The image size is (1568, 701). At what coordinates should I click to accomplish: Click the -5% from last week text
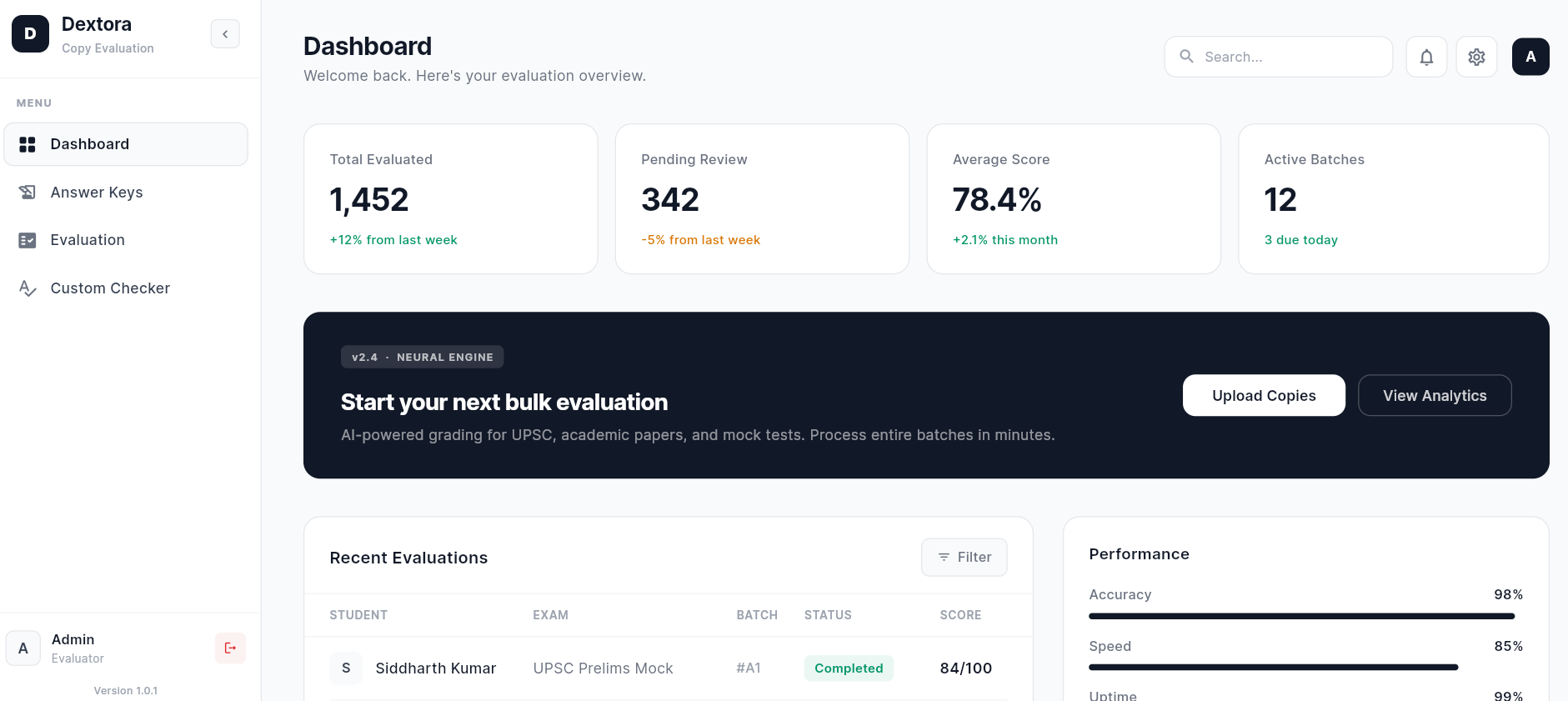point(701,240)
